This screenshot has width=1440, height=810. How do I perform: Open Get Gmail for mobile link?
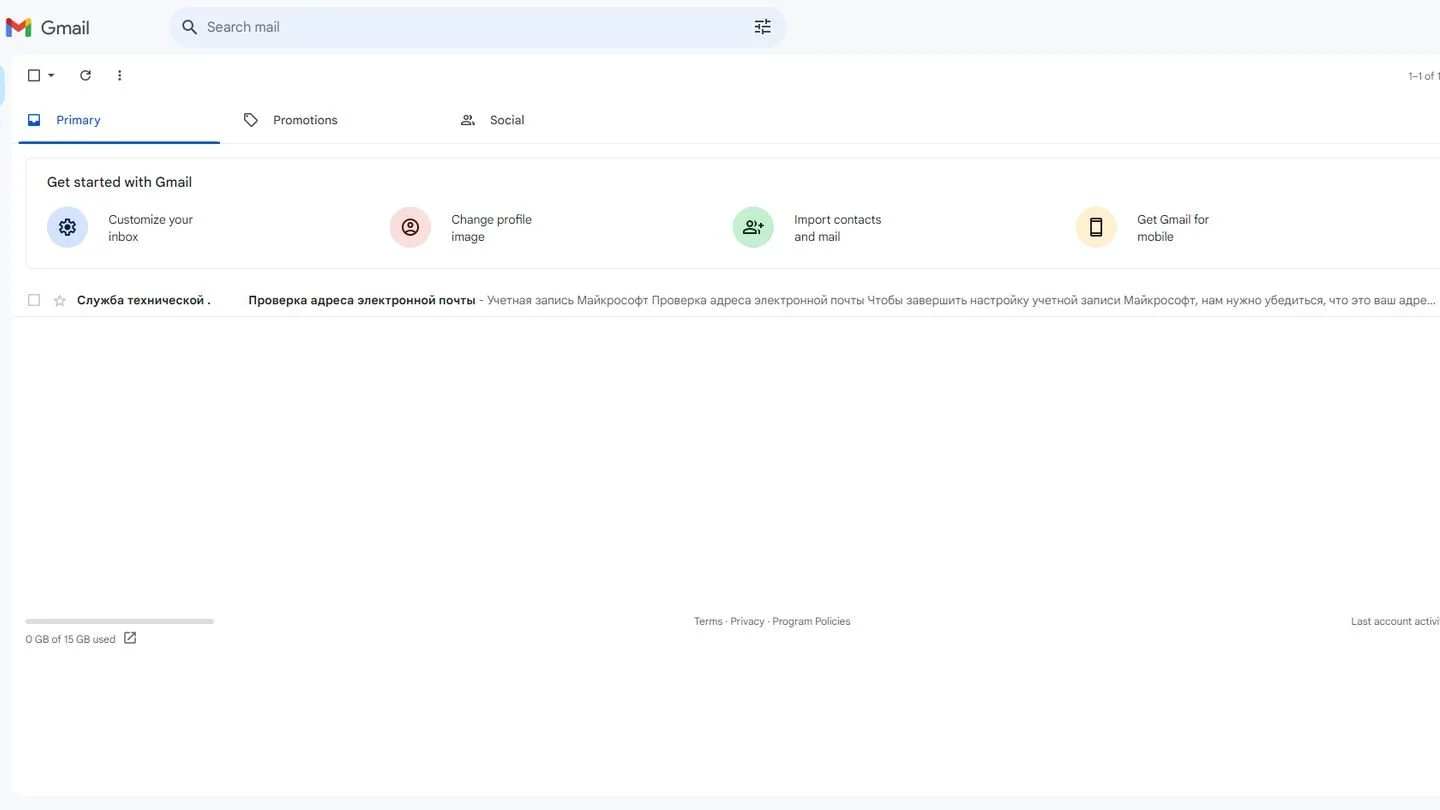click(x=1173, y=228)
